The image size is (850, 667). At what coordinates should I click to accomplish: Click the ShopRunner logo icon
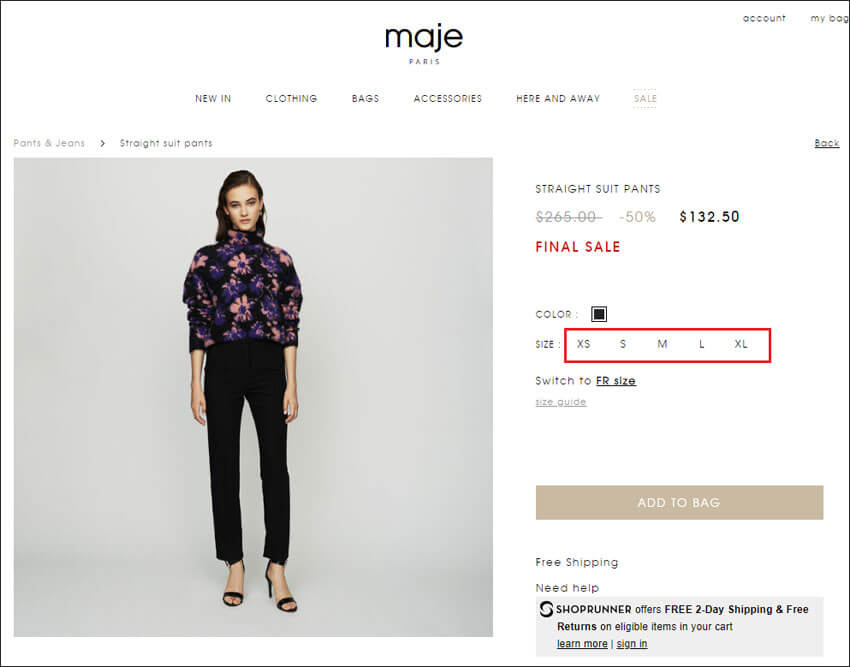point(546,609)
